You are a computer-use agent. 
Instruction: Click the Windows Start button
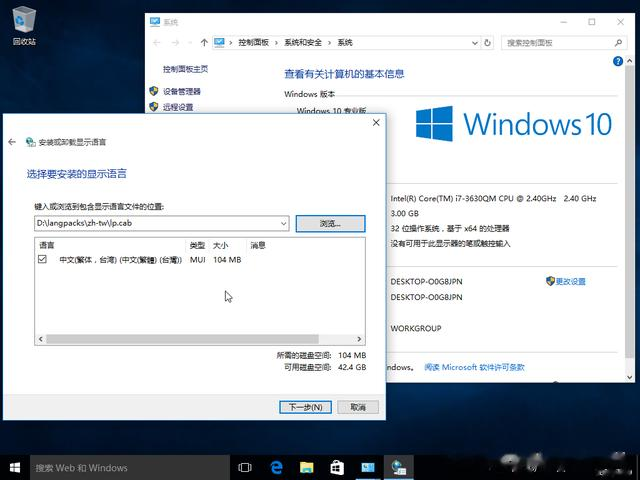[15, 467]
